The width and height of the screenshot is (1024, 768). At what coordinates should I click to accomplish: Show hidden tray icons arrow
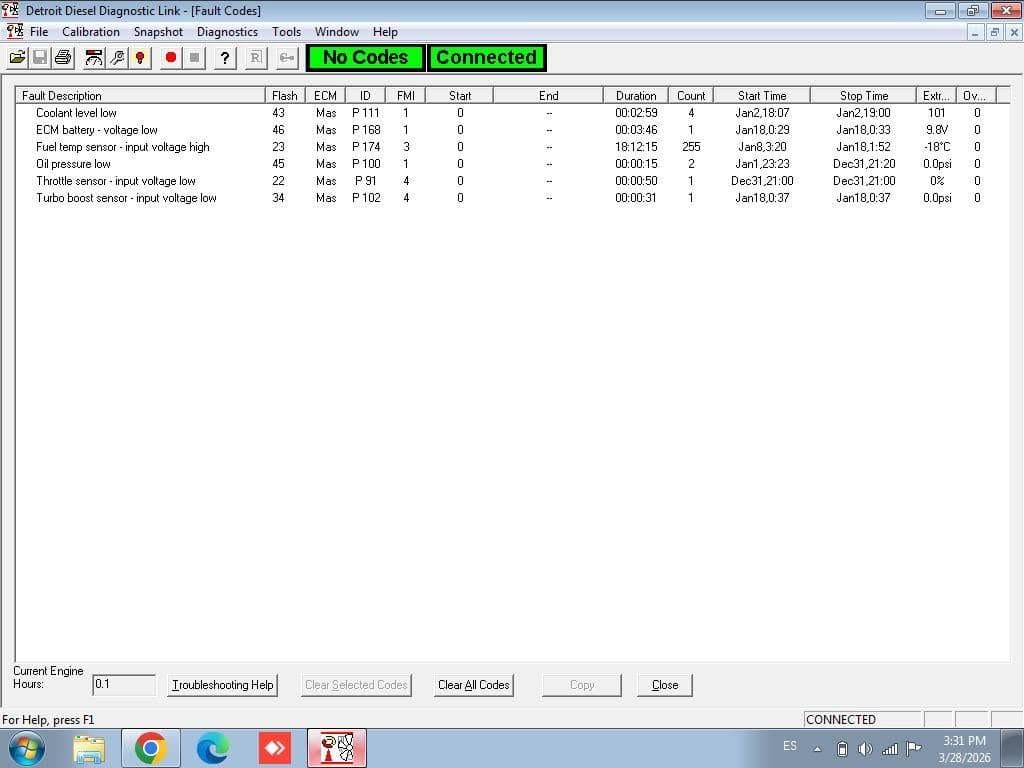click(x=817, y=749)
